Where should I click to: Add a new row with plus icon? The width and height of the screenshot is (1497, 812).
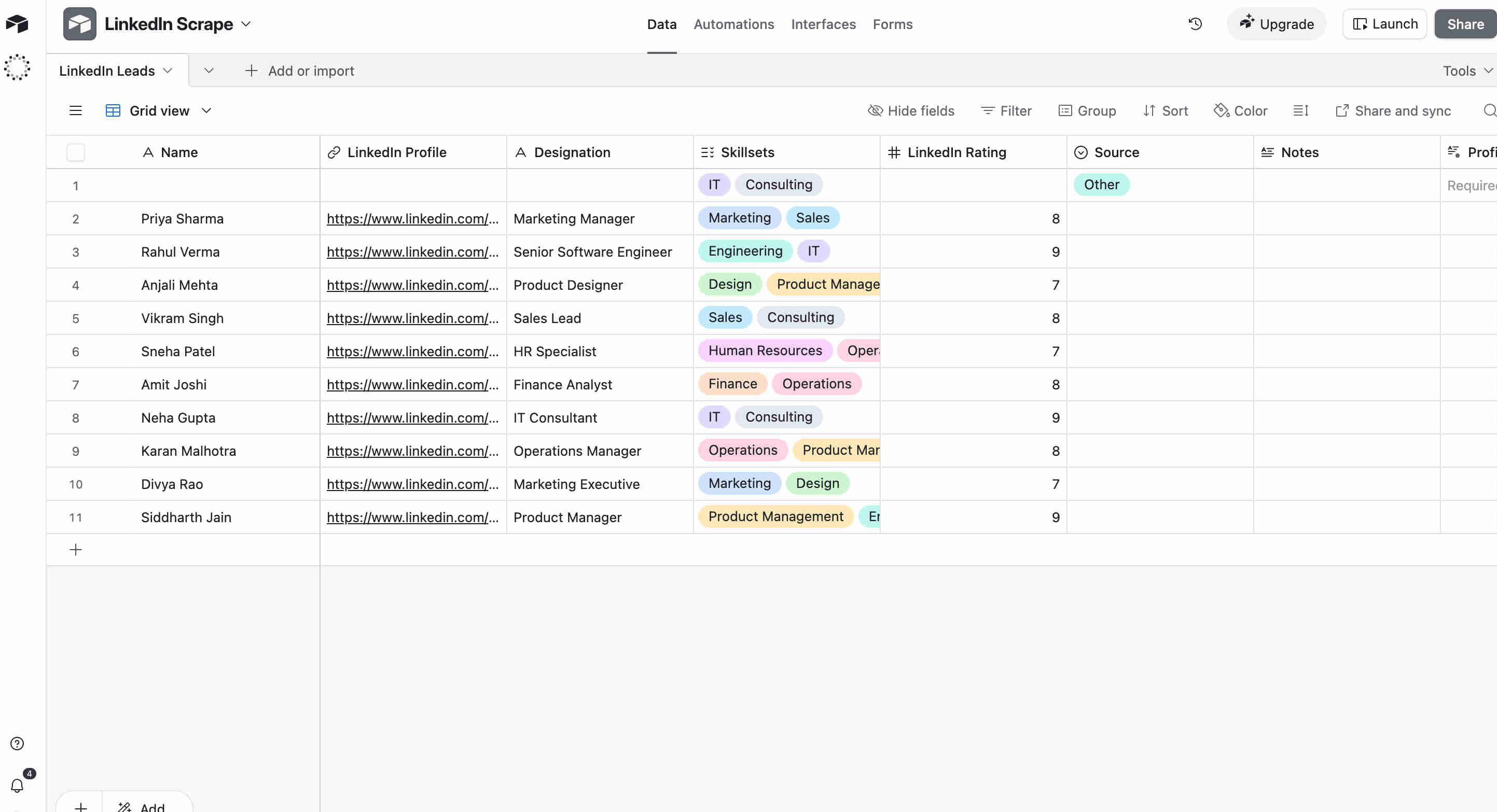[76, 550]
